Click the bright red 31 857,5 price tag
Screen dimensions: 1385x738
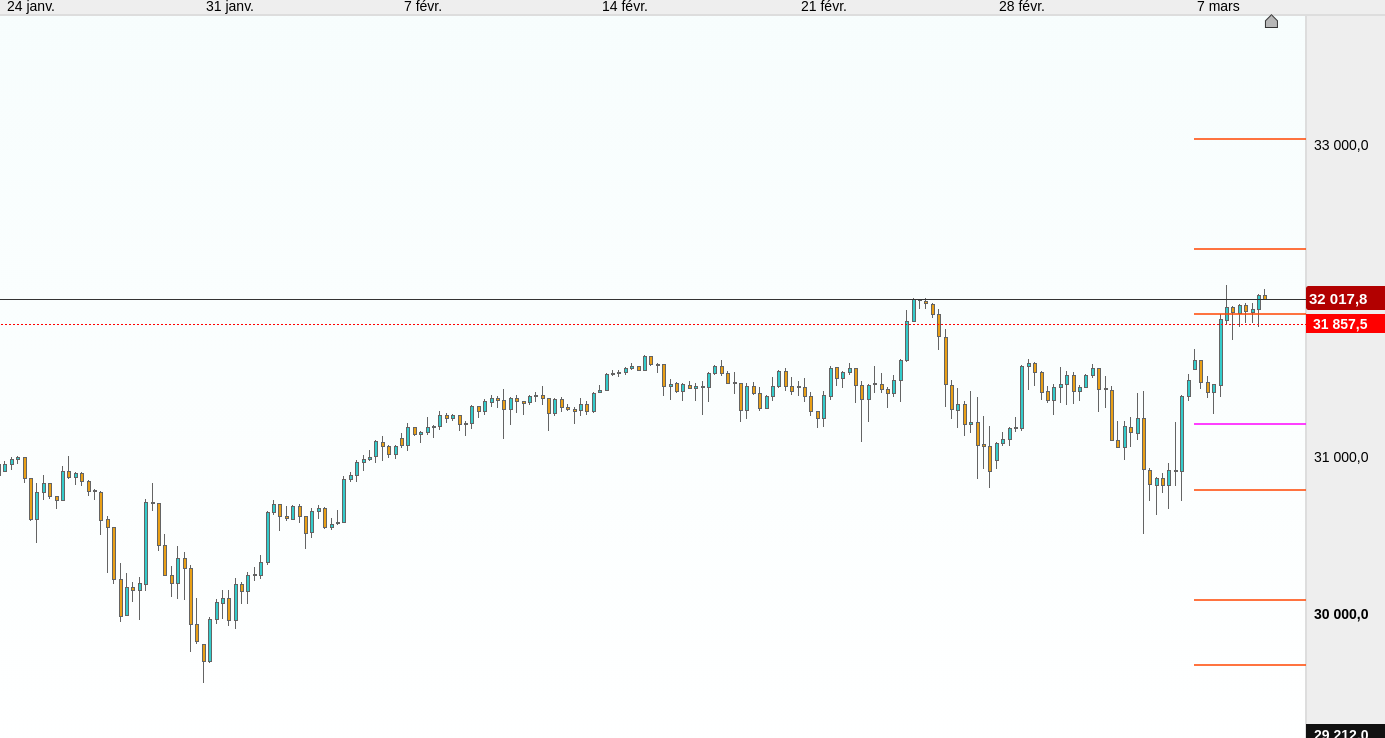tap(1345, 324)
